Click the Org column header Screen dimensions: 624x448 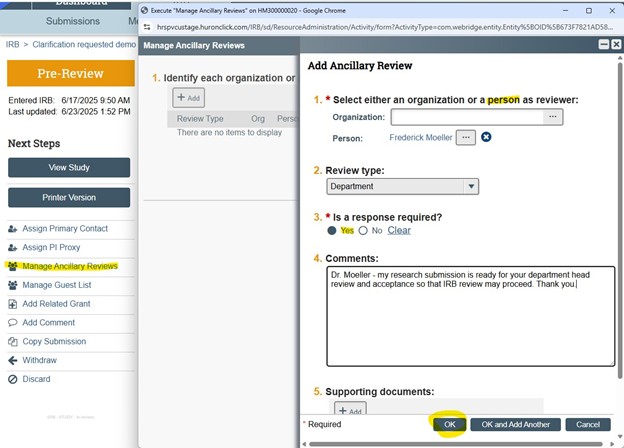click(258, 119)
